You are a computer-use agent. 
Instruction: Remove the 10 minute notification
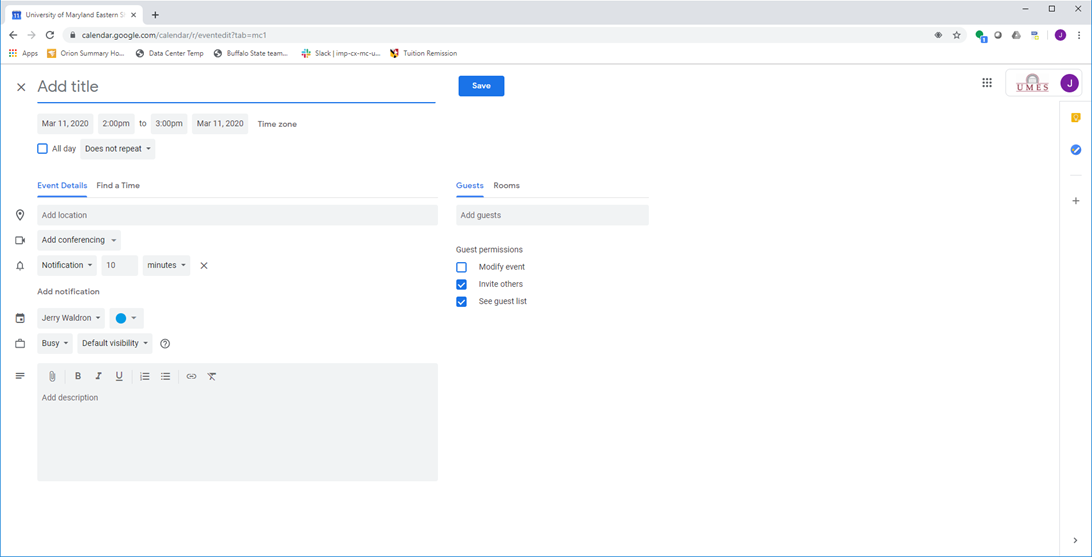click(204, 265)
